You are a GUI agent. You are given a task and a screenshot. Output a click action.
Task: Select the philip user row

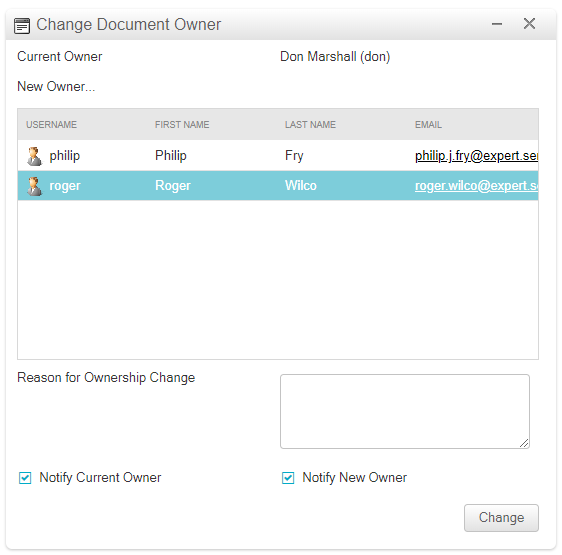(x=278, y=156)
